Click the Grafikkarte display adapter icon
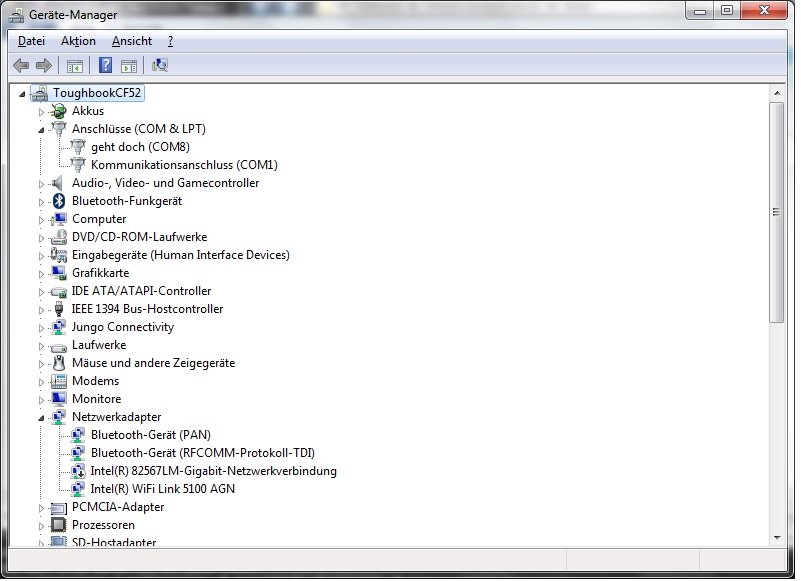 pos(59,273)
